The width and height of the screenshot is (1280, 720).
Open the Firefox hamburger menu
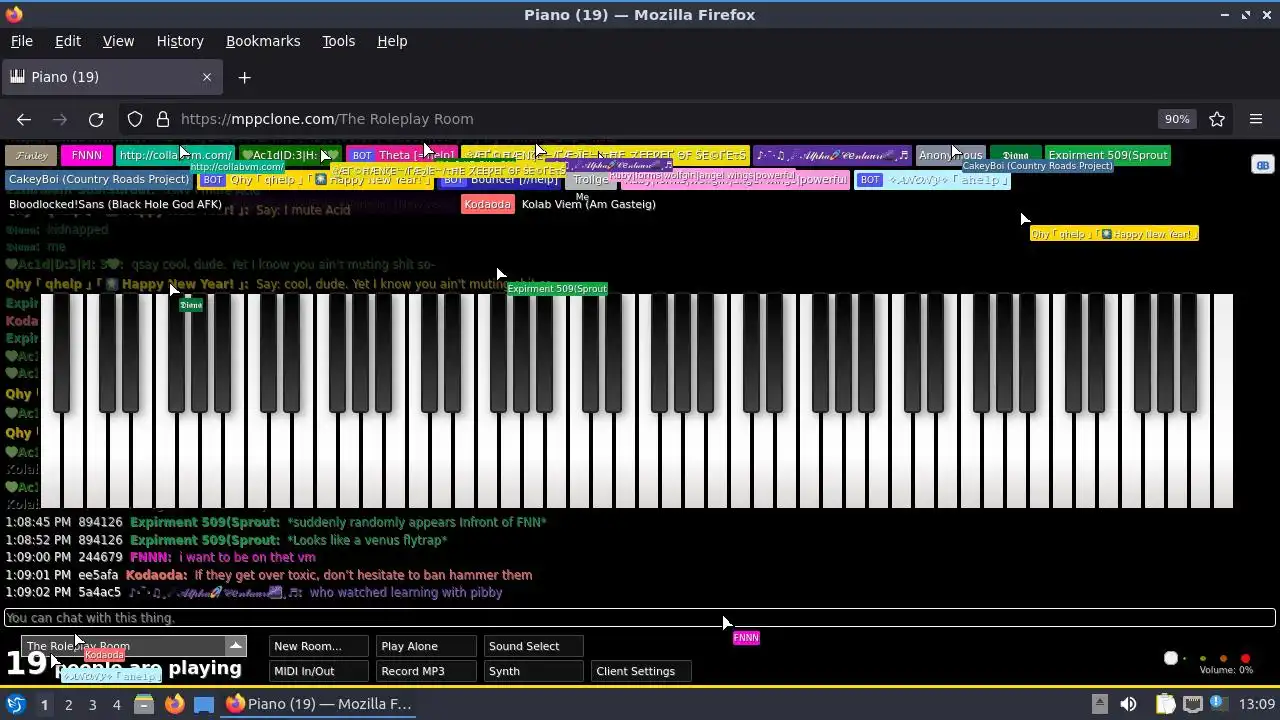(x=1256, y=119)
